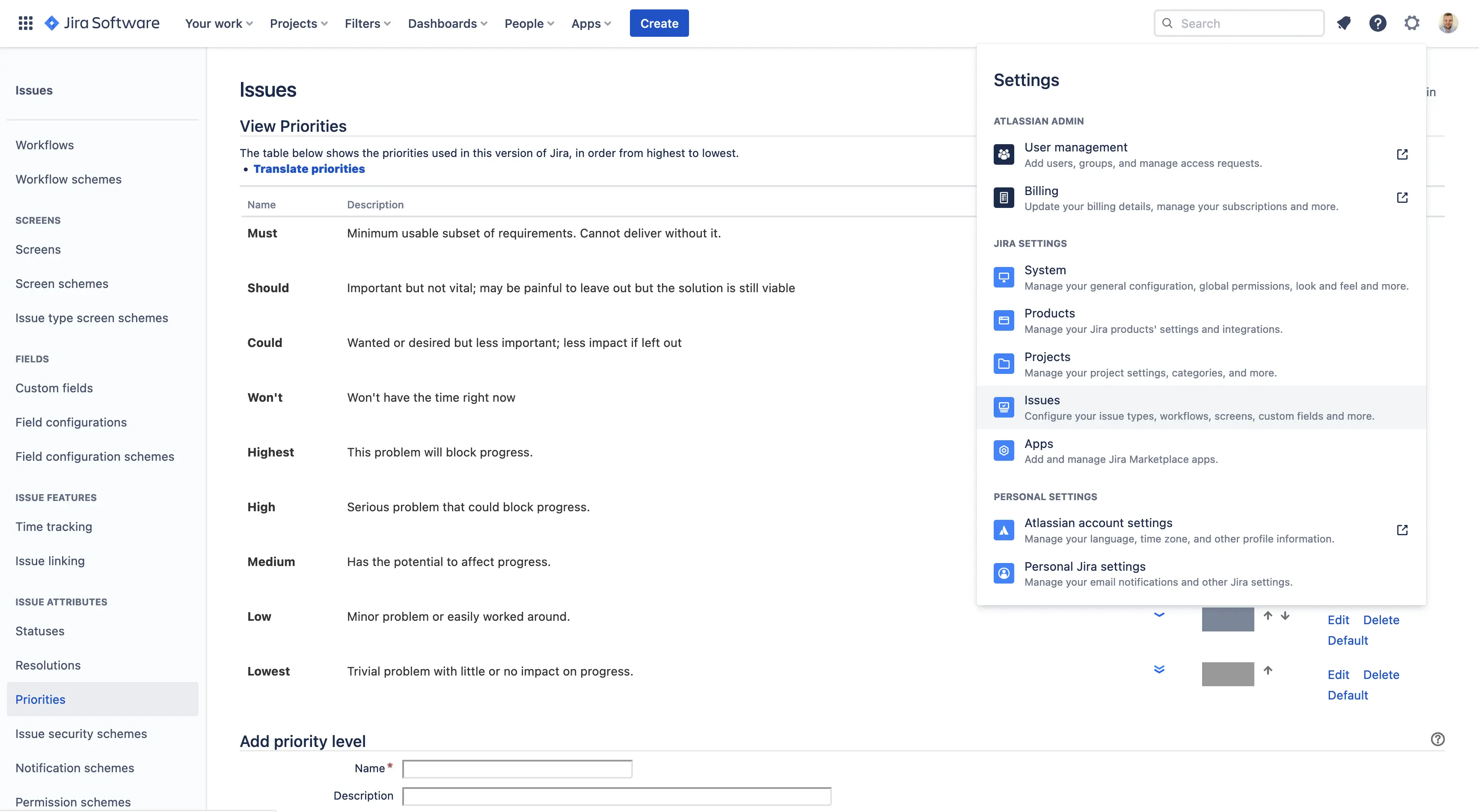Screen dimensions: 1479x812
Task: Open Resolutions in the sidebar
Action: [x=48, y=666]
